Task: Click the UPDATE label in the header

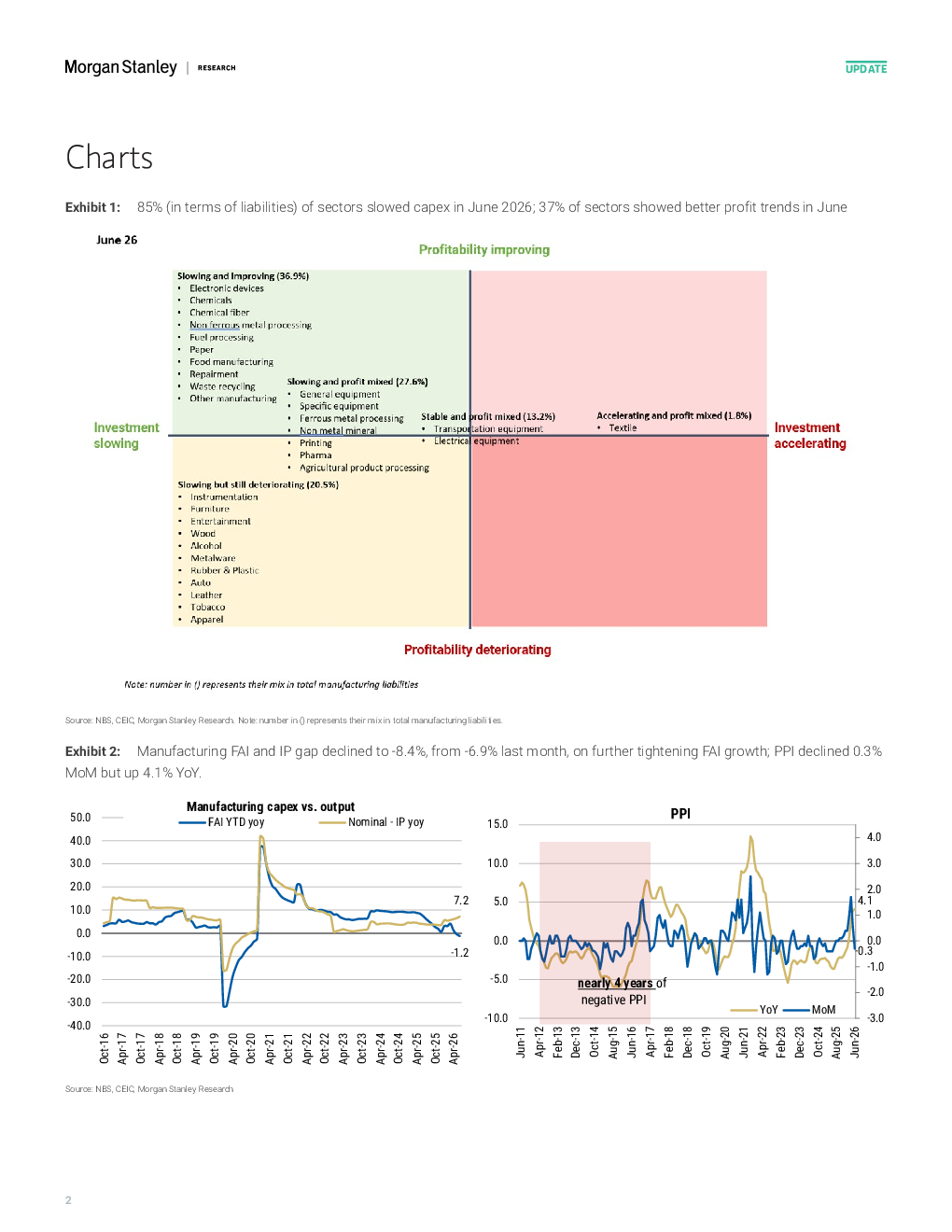Action: pyautogui.click(x=866, y=68)
